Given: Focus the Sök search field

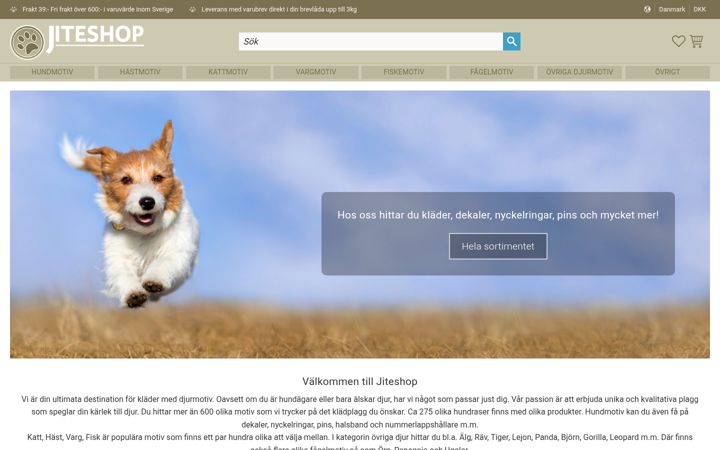Looking at the screenshot, I should point(371,41).
